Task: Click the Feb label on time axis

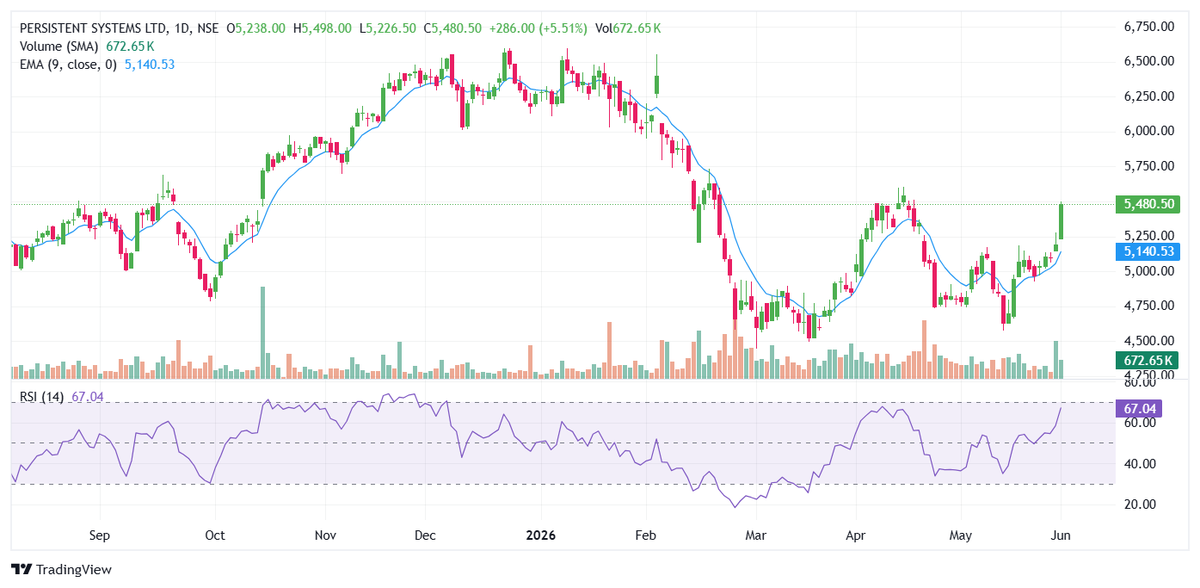Action: (646, 535)
